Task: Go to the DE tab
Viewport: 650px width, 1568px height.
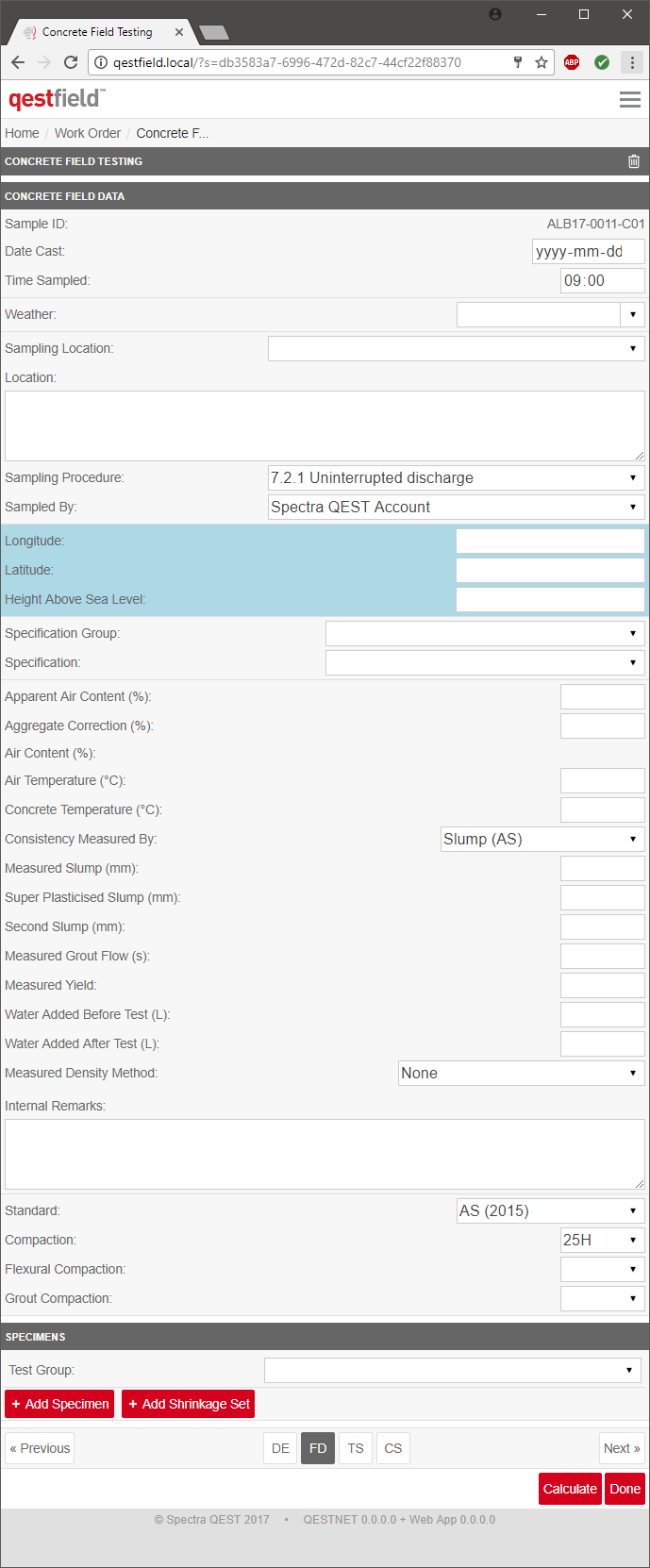Action: [x=280, y=1448]
